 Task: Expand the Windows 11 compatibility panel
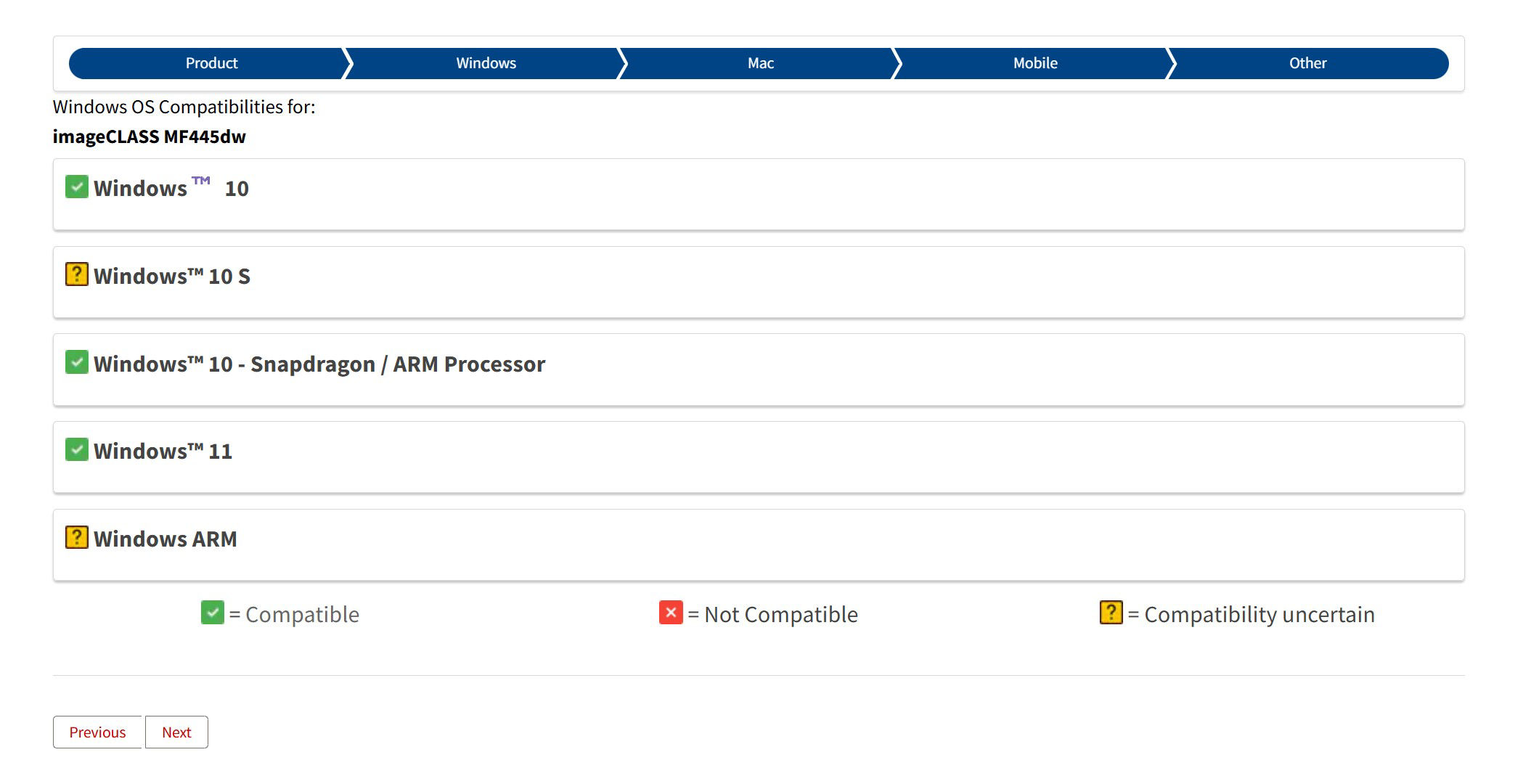(x=759, y=457)
